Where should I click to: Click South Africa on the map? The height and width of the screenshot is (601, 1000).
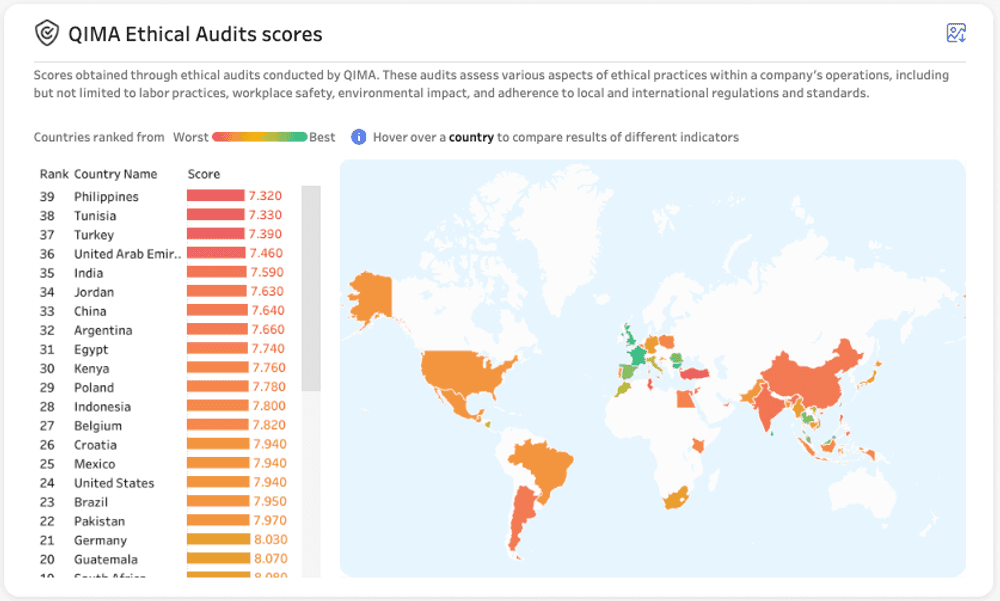coord(675,498)
